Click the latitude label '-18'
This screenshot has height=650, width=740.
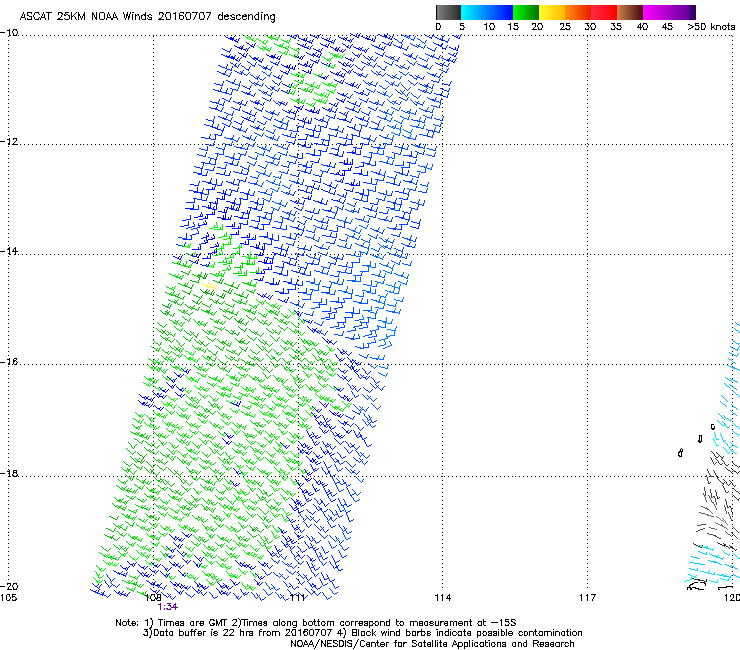point(9,473)
